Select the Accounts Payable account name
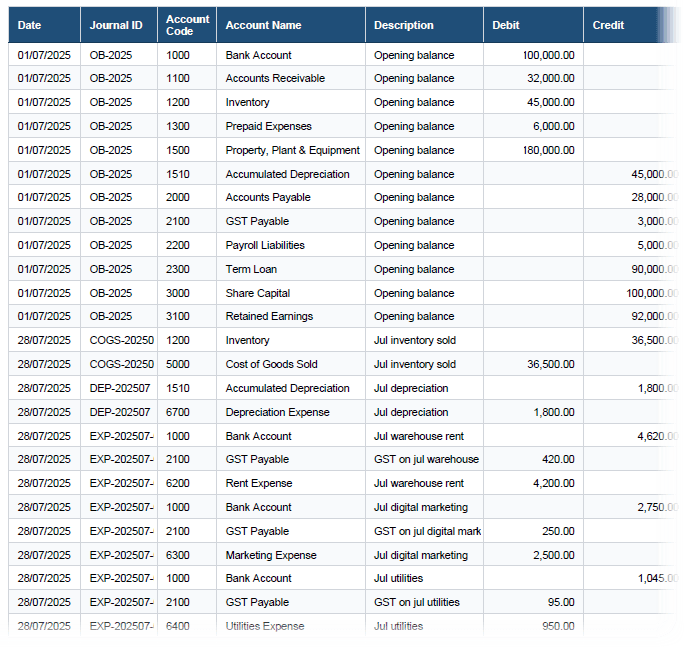This screenshot has height=650, width=686. click(x=268, y=197)
